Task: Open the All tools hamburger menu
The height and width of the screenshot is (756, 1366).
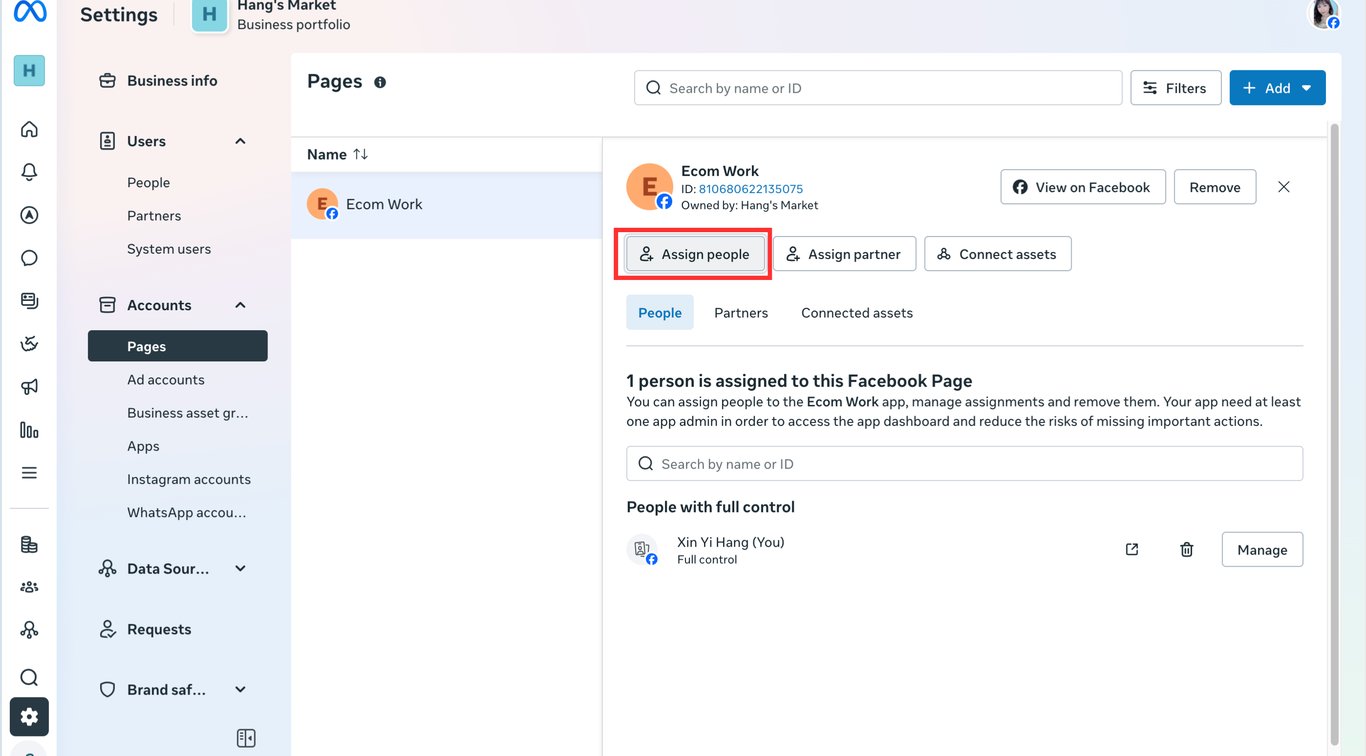Action: [29, 473]
